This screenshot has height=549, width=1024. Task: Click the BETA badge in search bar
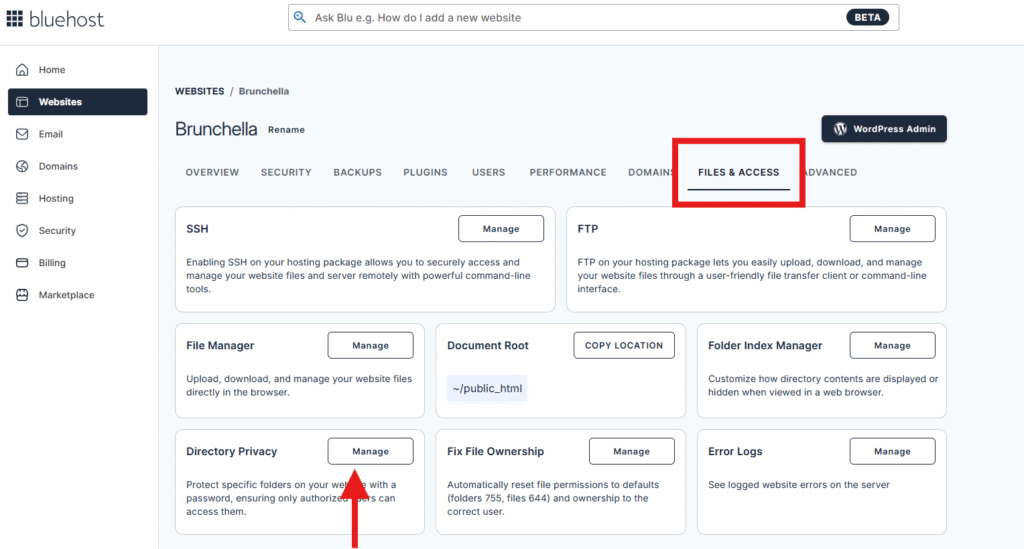point(867,18)
